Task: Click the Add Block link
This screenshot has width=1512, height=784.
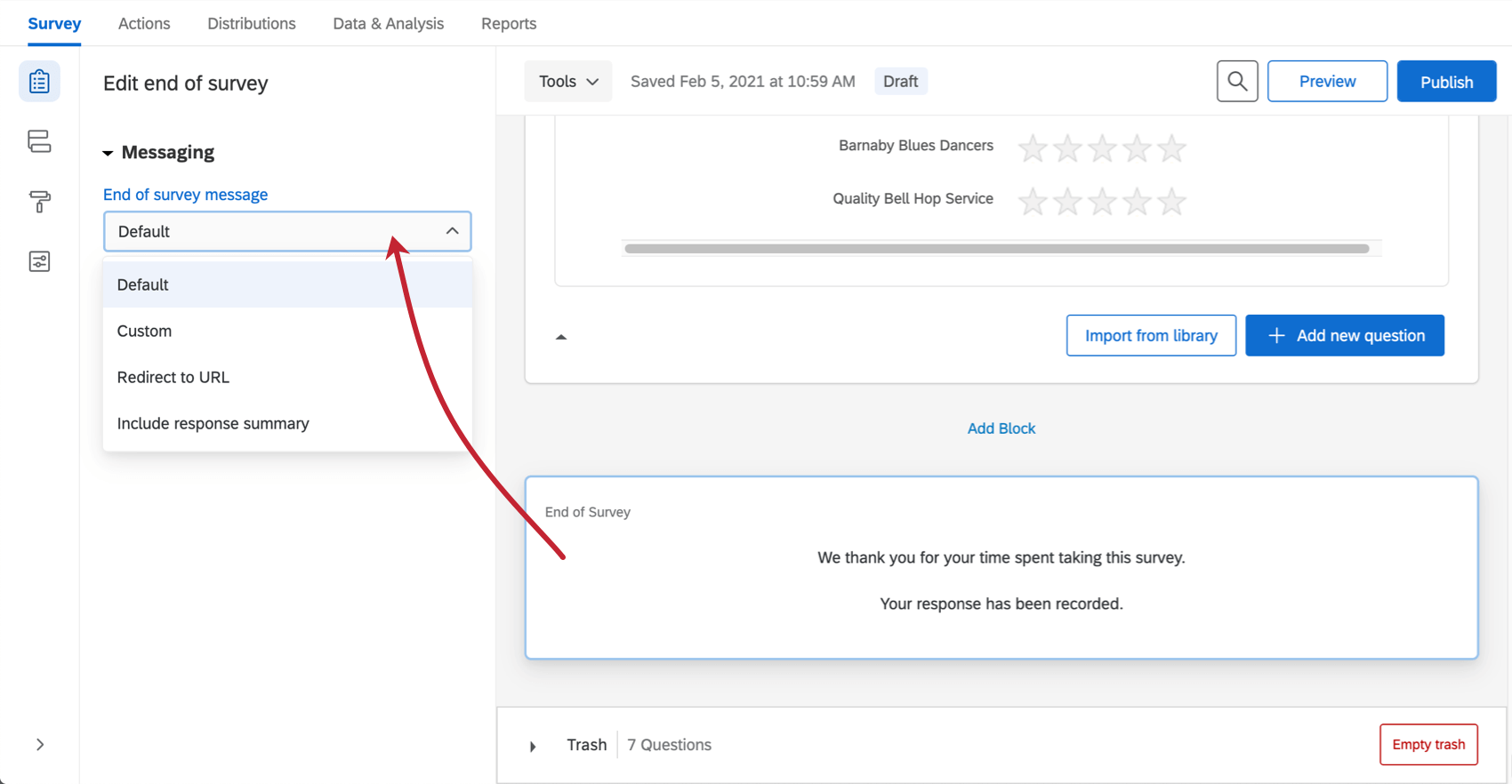Action: pyautogui.click(x=1001, y=428)
